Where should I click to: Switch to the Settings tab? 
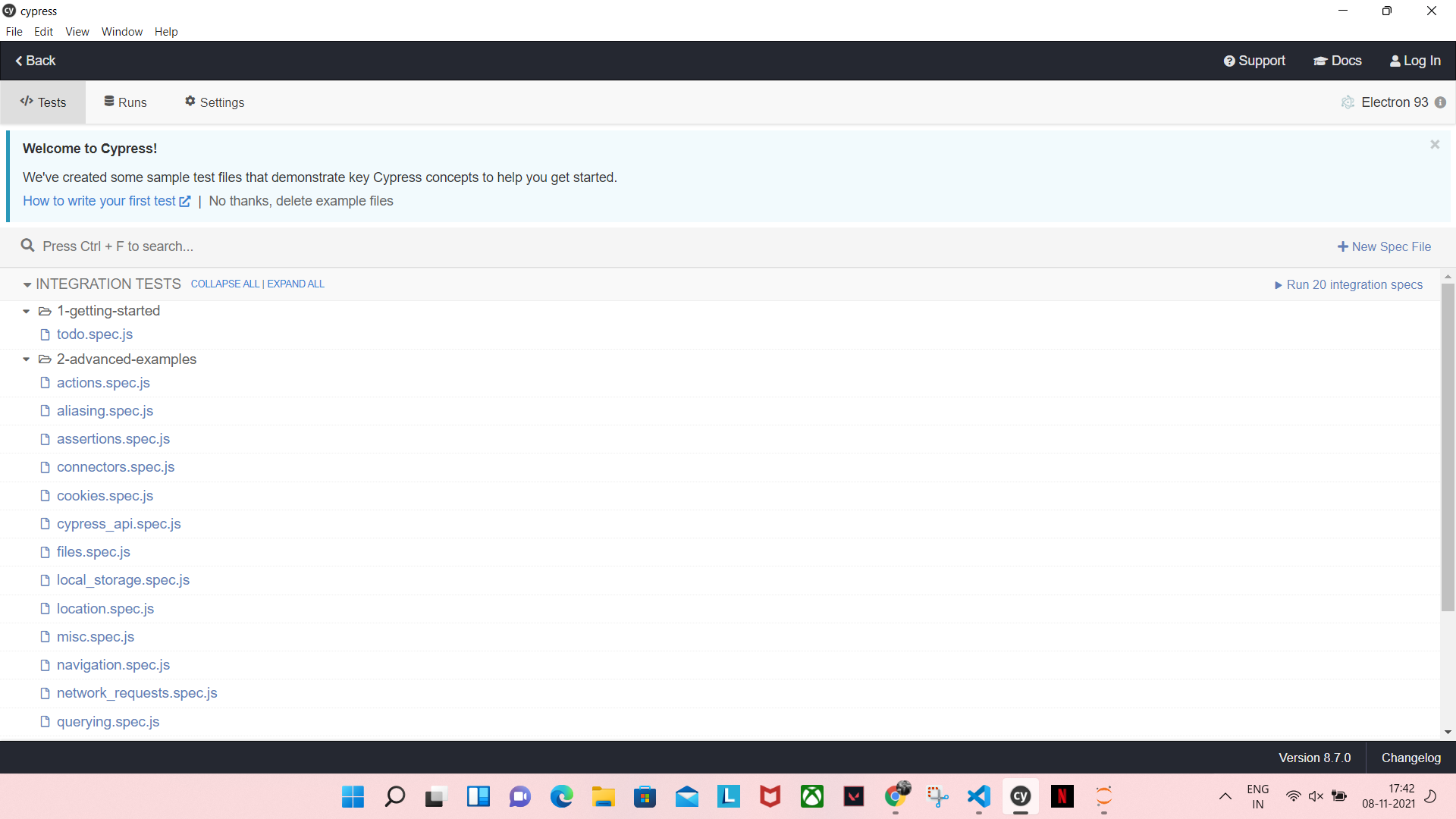[x=215, y=102]
